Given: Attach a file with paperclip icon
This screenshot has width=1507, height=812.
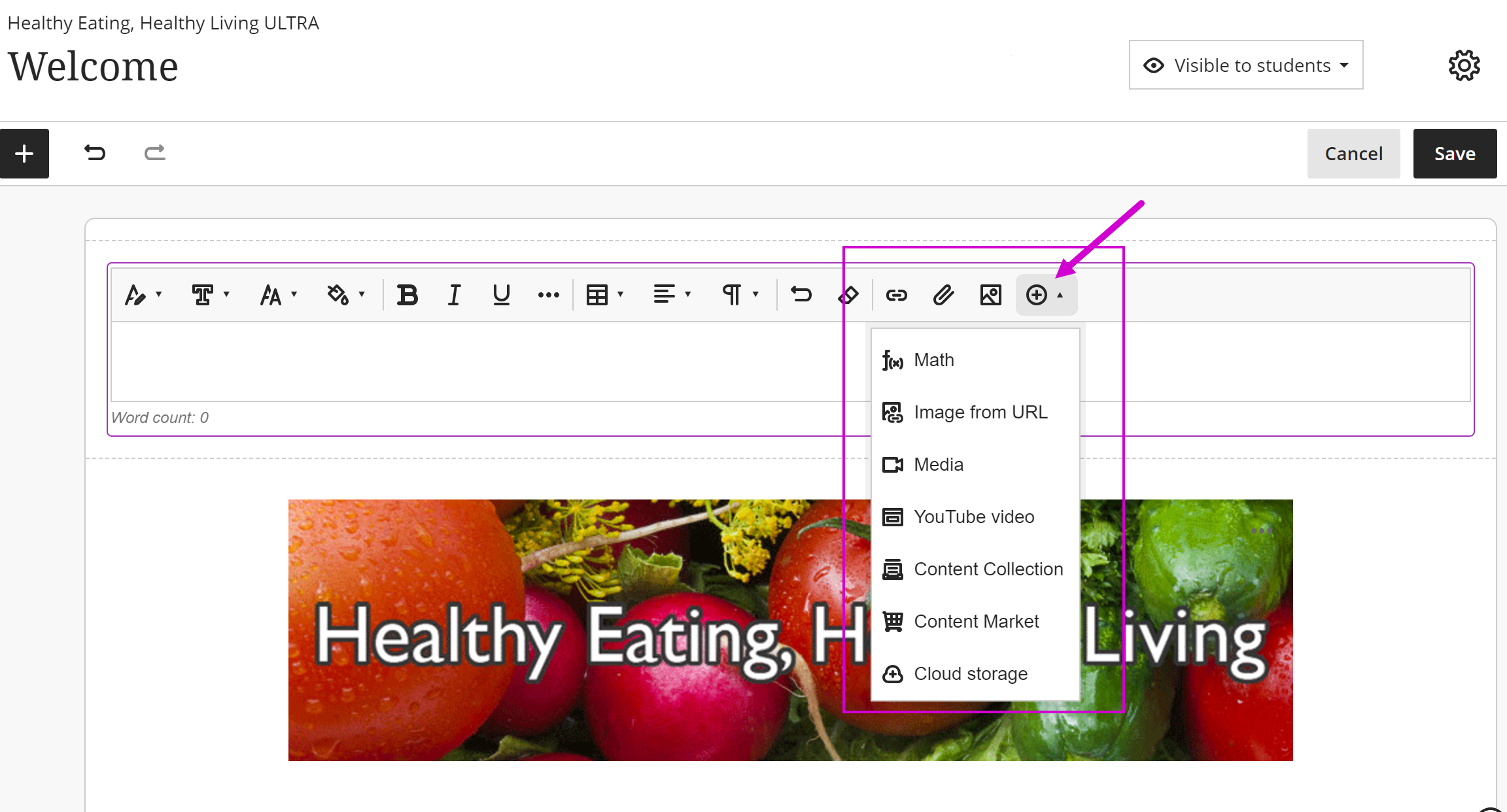Looking at the screenshot, I should click(x=943, y=295).
